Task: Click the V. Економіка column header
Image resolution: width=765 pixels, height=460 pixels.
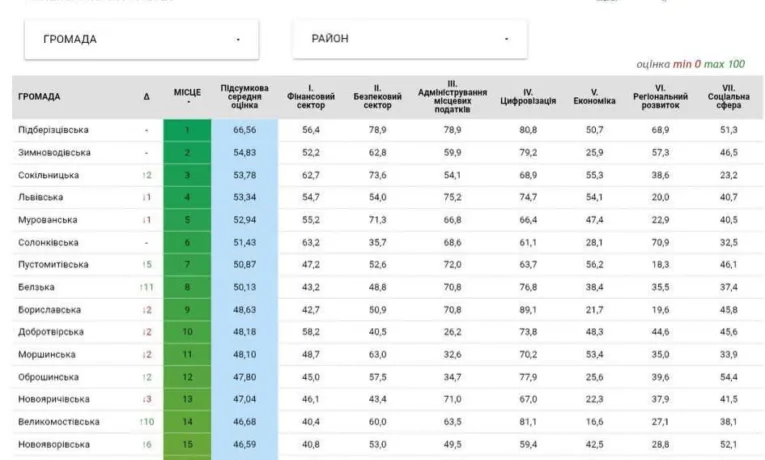Action: click(594, 97)
